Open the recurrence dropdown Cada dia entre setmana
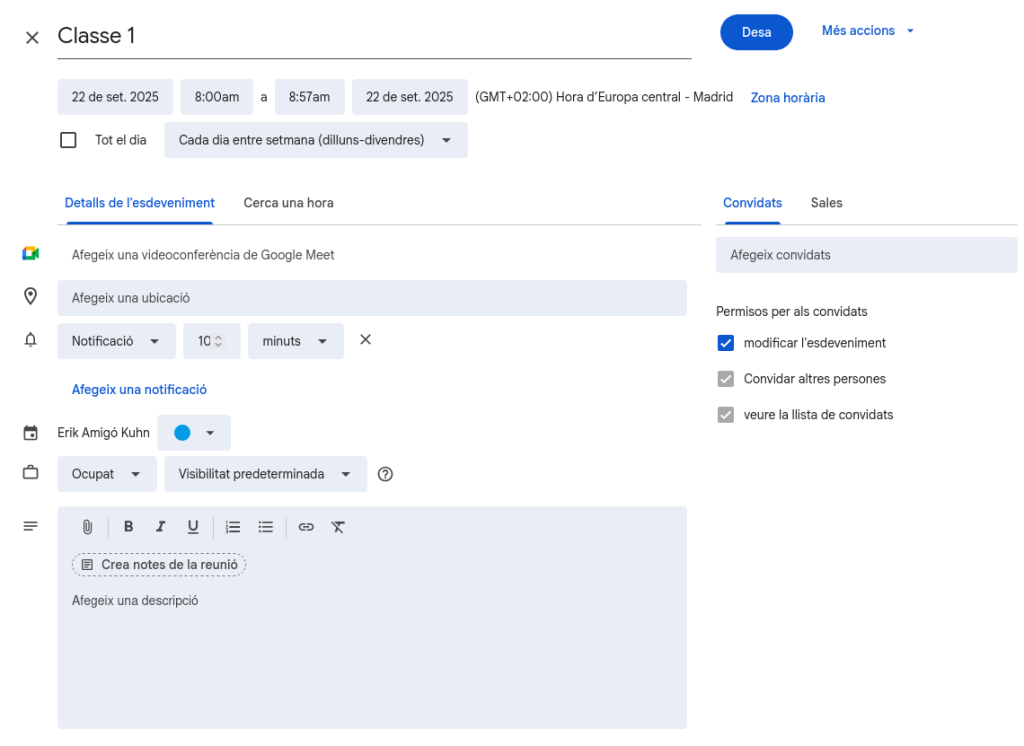 [315, 140]
